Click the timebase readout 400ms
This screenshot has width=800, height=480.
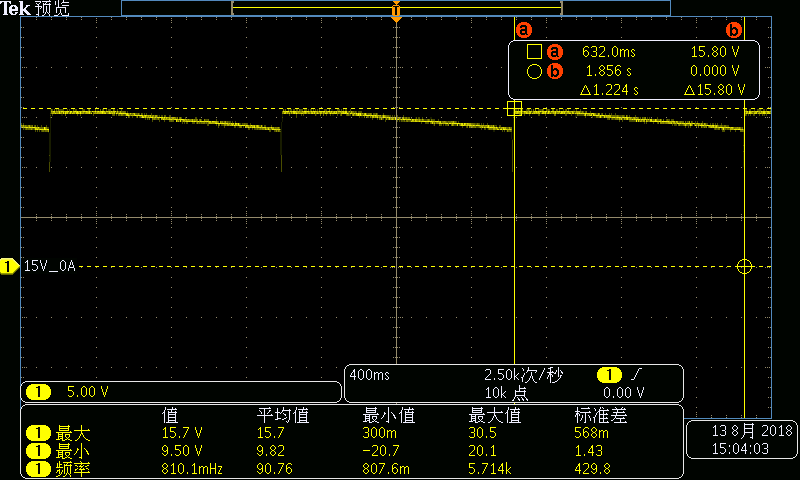click(369, 375)
